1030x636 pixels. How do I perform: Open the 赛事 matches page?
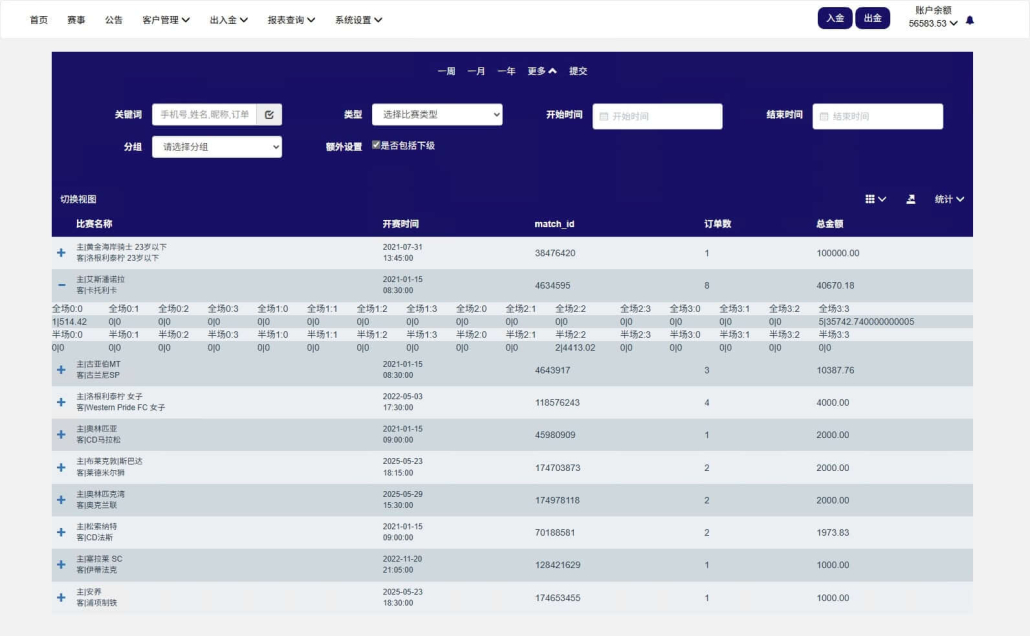76,20
